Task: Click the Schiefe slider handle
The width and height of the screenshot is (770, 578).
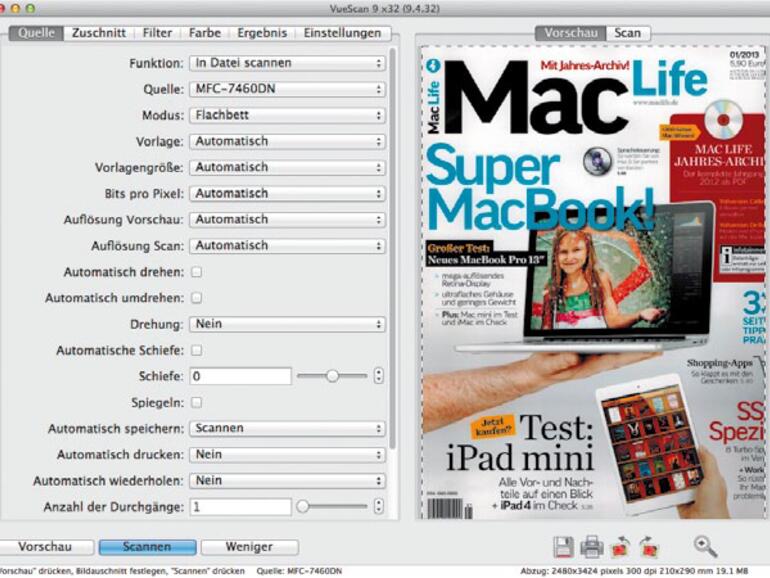Action: coord(332,376)
